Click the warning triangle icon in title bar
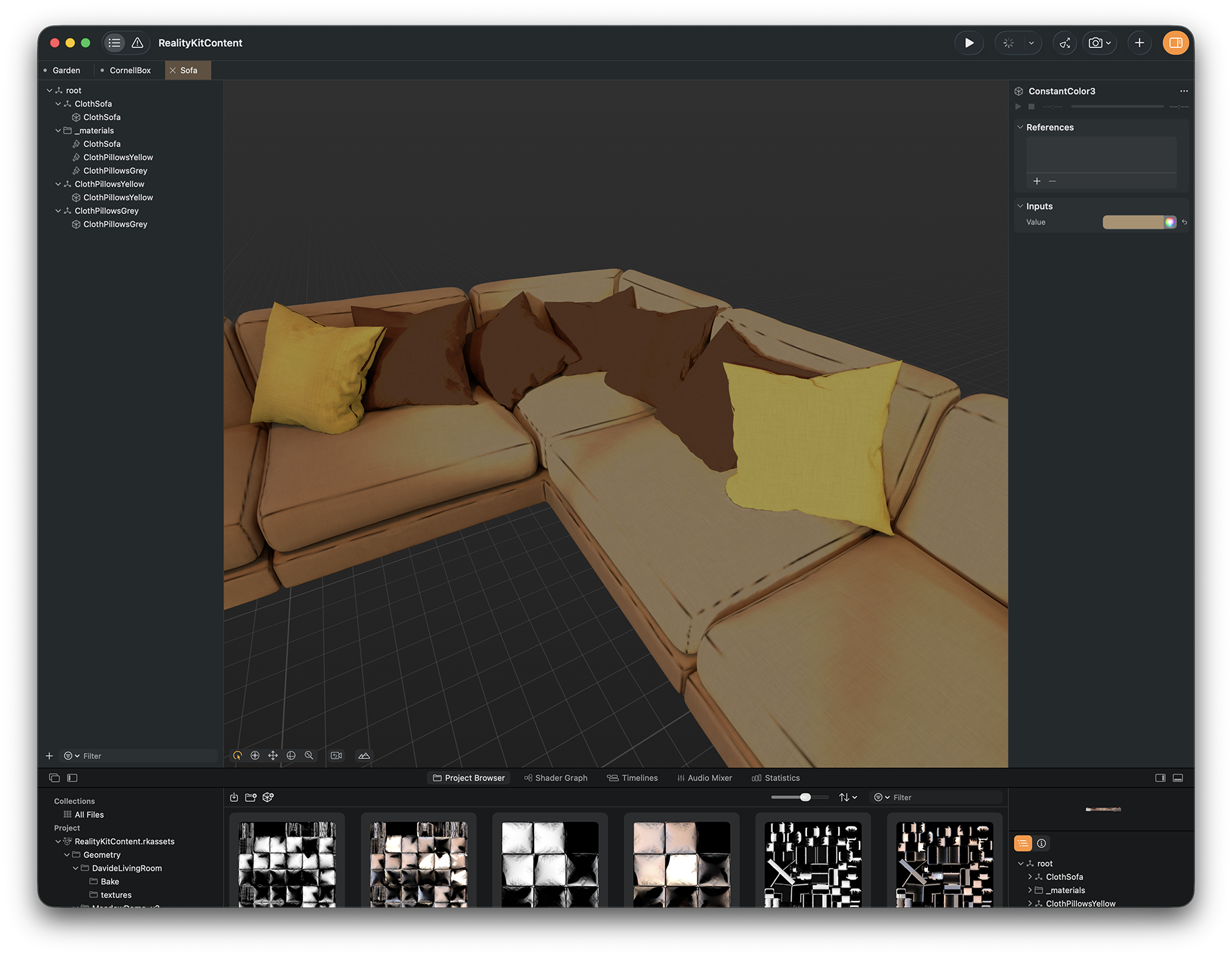Screen dimensions: 1232x957 tap(137, 43)
